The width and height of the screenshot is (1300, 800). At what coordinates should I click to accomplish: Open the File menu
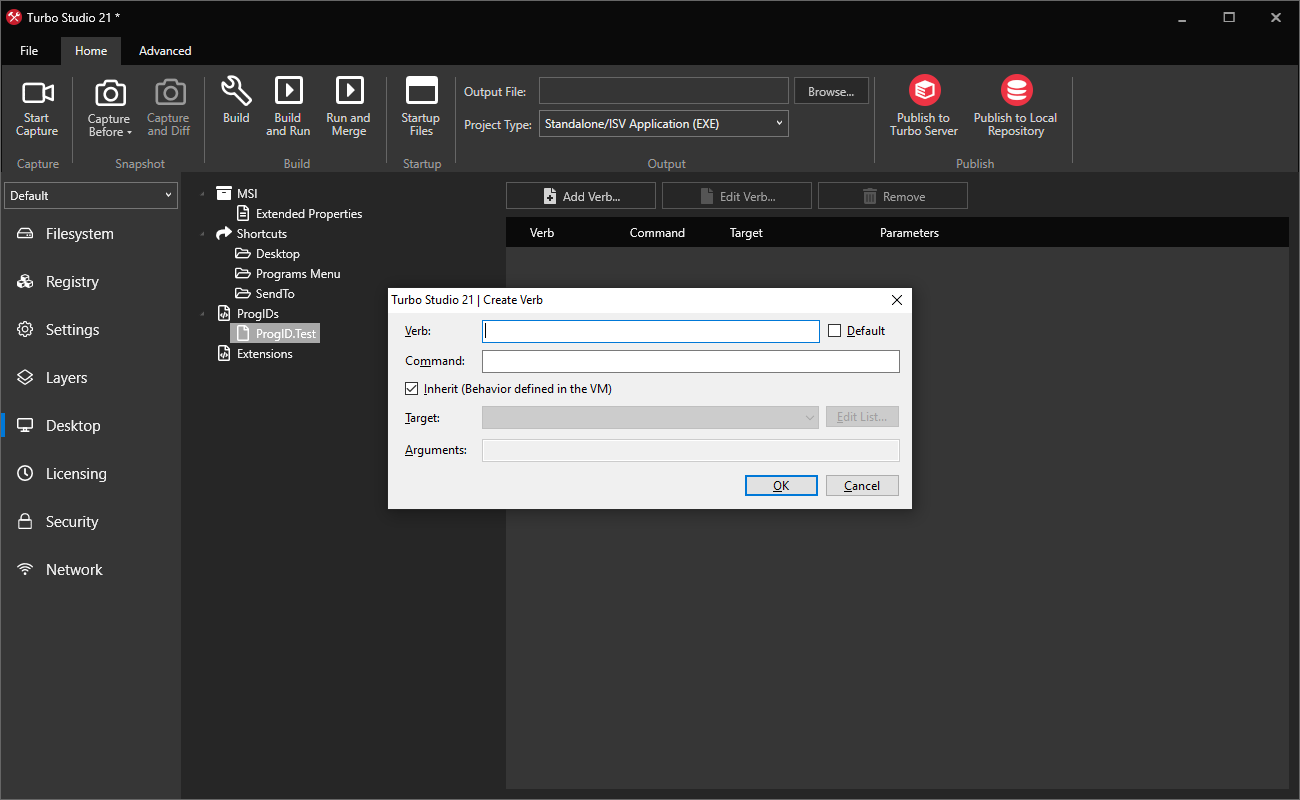click(29, 51)
